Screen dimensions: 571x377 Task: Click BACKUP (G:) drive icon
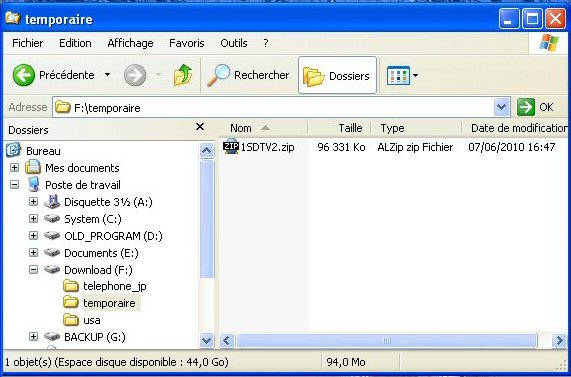pyautogui.click(x=52, y=337)
